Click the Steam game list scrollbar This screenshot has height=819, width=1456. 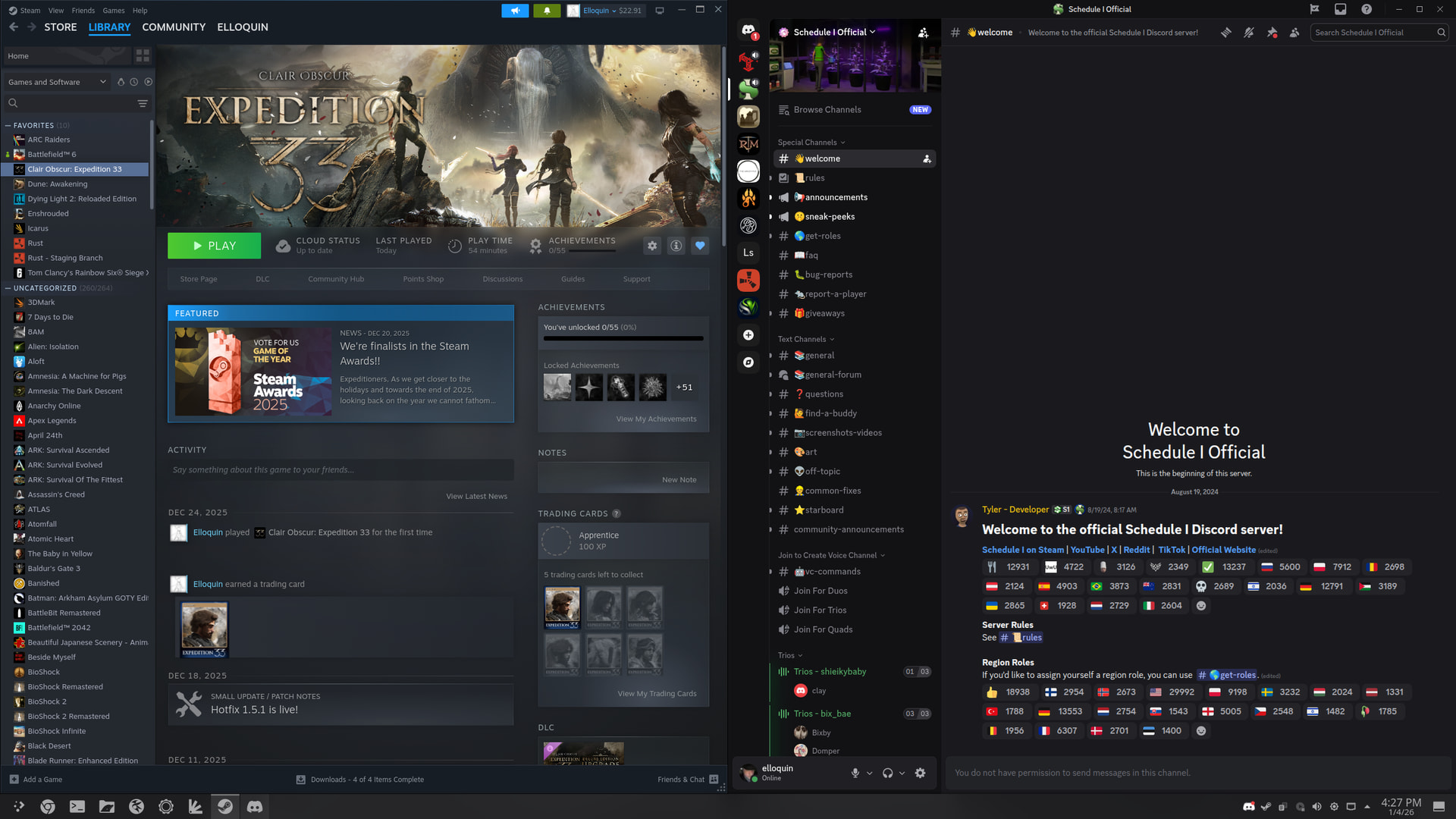[x=152, y=163]
